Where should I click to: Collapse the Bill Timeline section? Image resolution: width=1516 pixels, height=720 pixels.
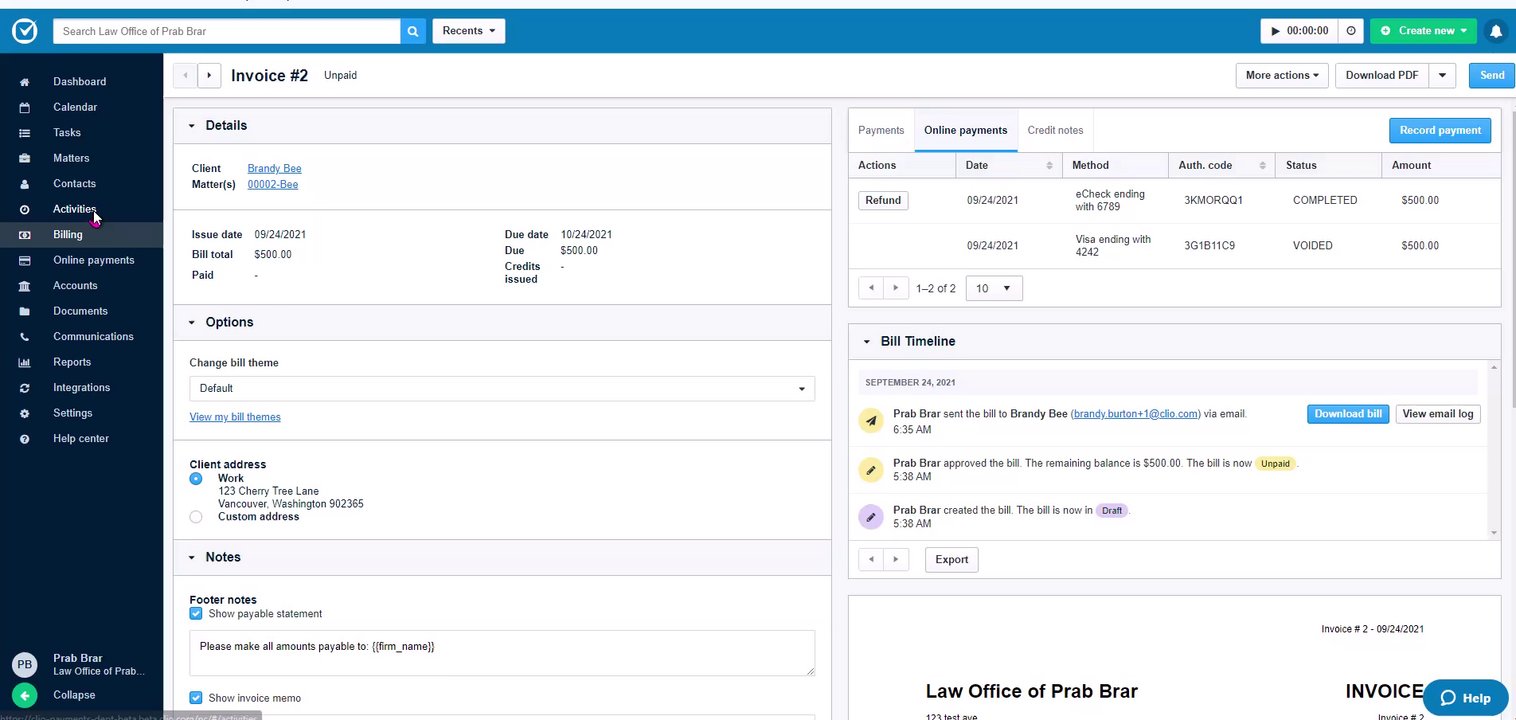click(x=867, y=342)
